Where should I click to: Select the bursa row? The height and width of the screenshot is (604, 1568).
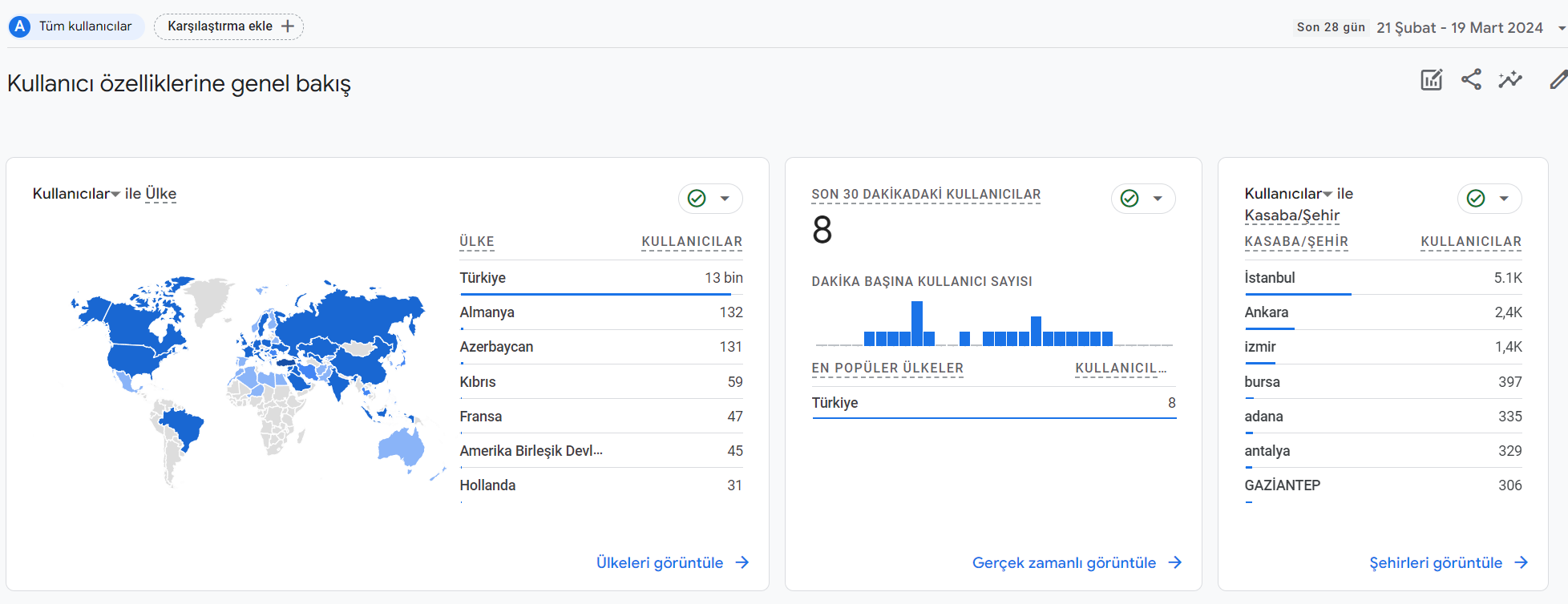point(1383,382)
